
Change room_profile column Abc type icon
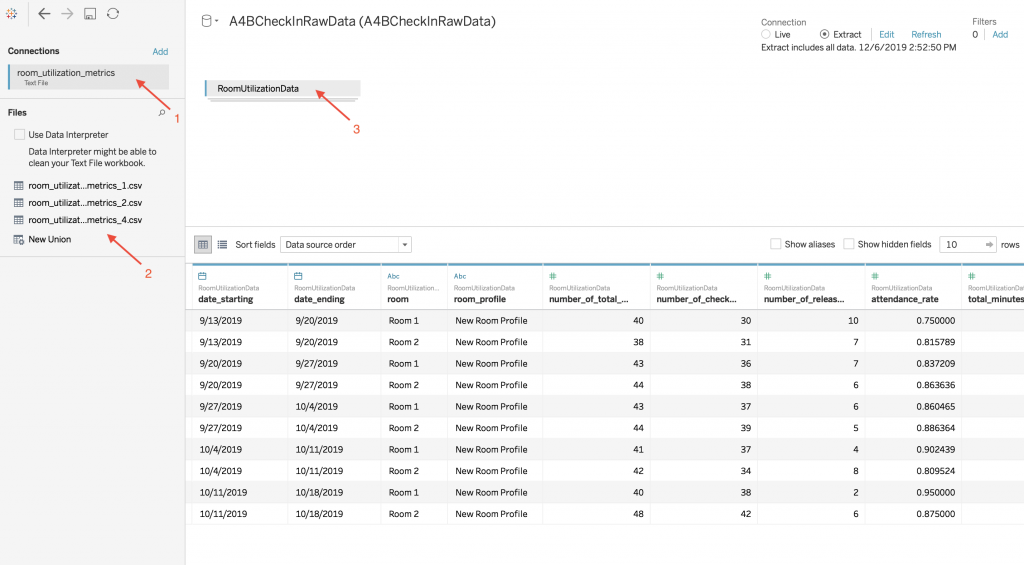coord(460,276)
